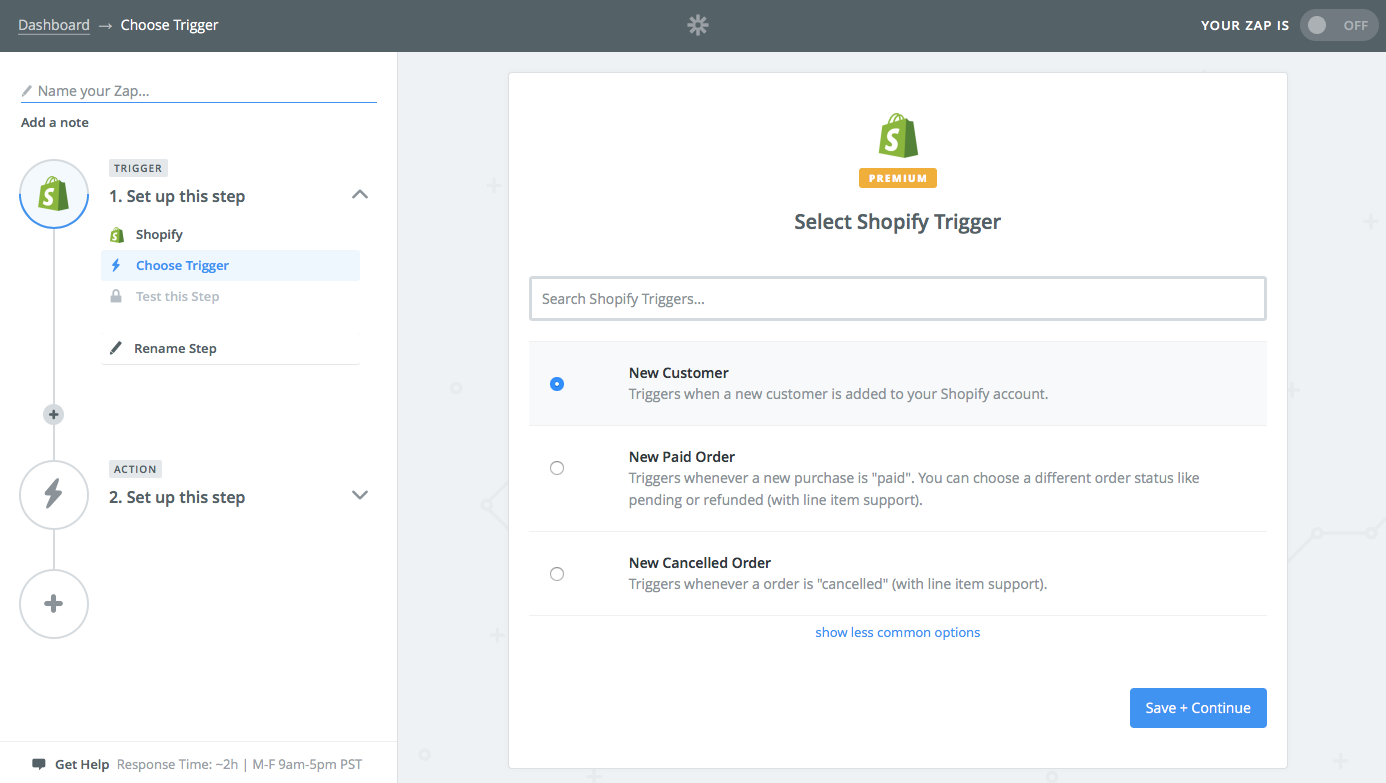This screenshot has width=1386, height=783.
Task: Collapse step 1 with the up chevron
Action: [x=360, y=195]
